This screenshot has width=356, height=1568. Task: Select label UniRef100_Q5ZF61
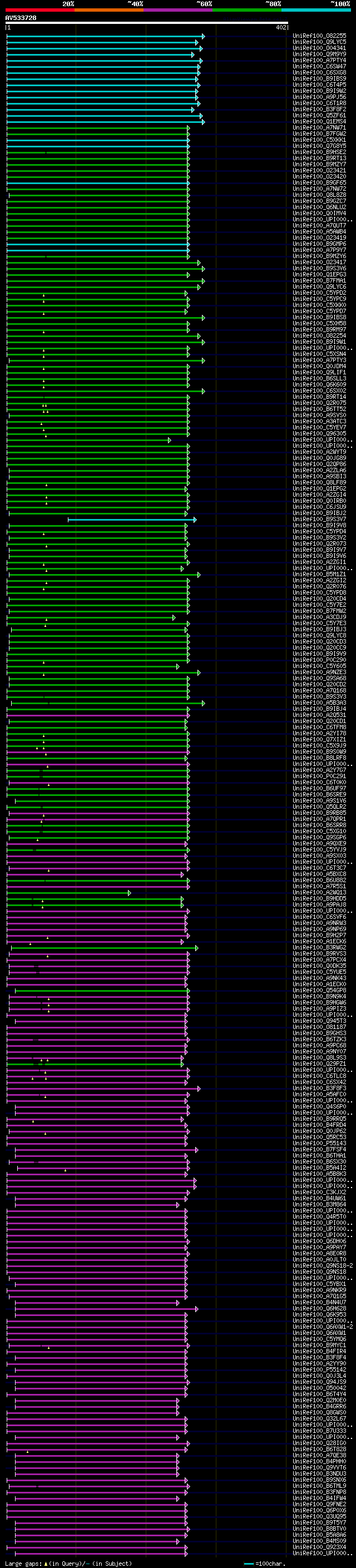(x=319, y=115)
